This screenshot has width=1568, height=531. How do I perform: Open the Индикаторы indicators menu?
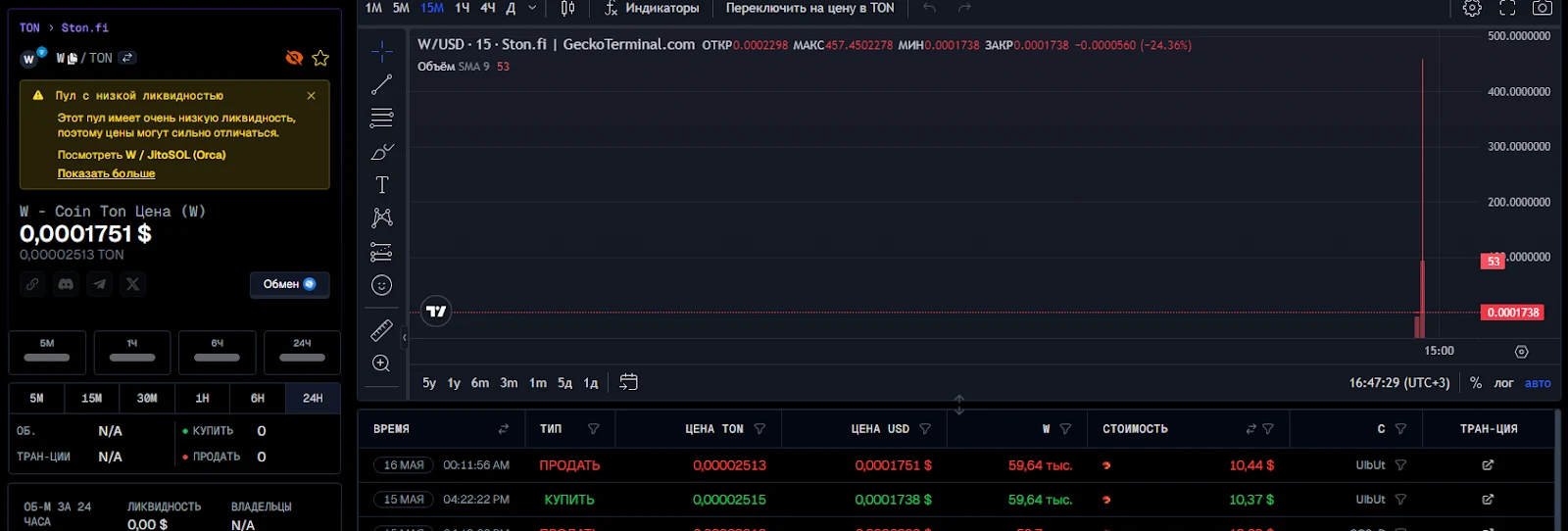coord(652,8)
